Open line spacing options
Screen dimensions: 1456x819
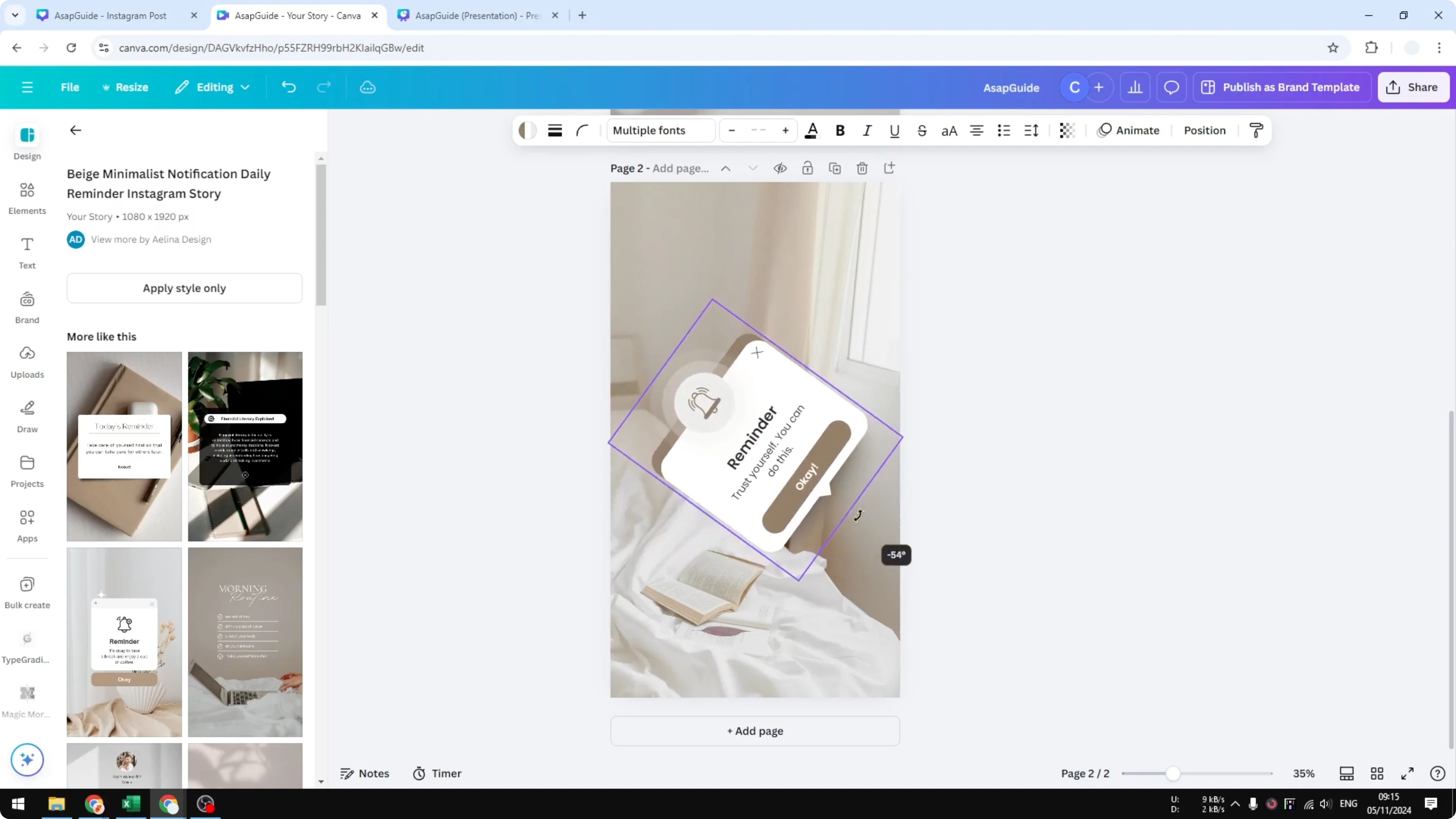tap(1031, 131)
